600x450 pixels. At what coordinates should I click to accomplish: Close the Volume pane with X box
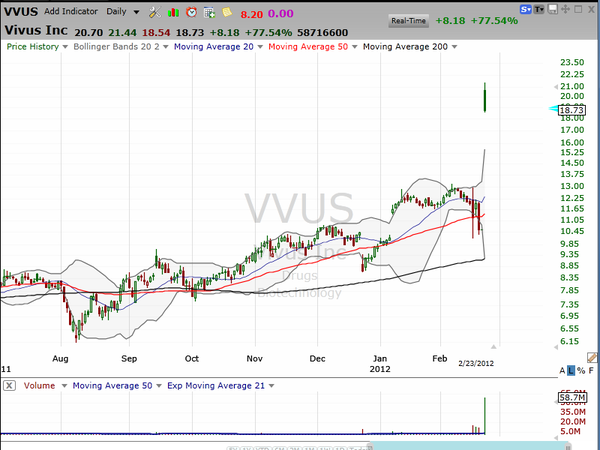(x=9, y=385)
